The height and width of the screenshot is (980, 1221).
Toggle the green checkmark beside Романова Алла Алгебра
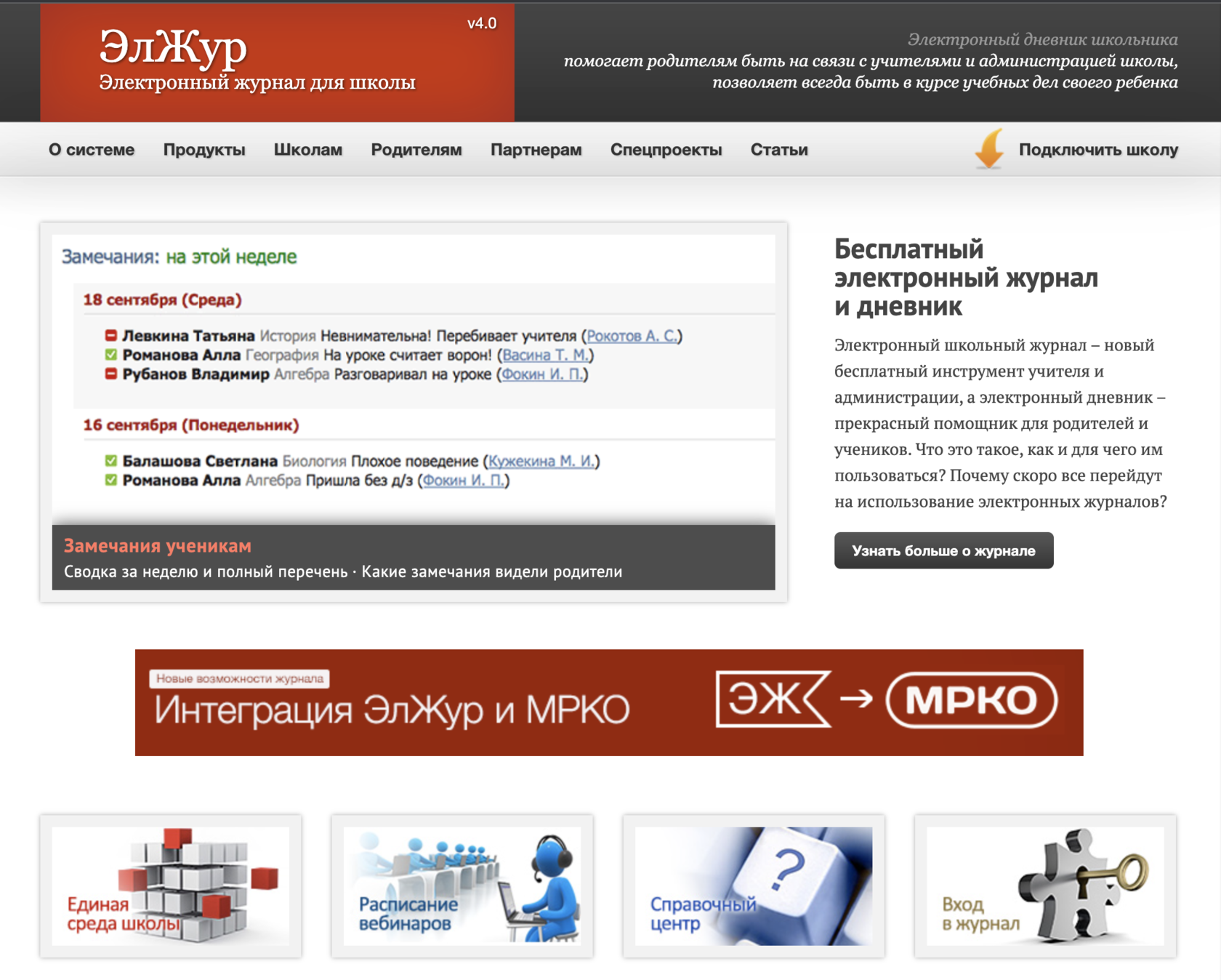pos(110,480)
